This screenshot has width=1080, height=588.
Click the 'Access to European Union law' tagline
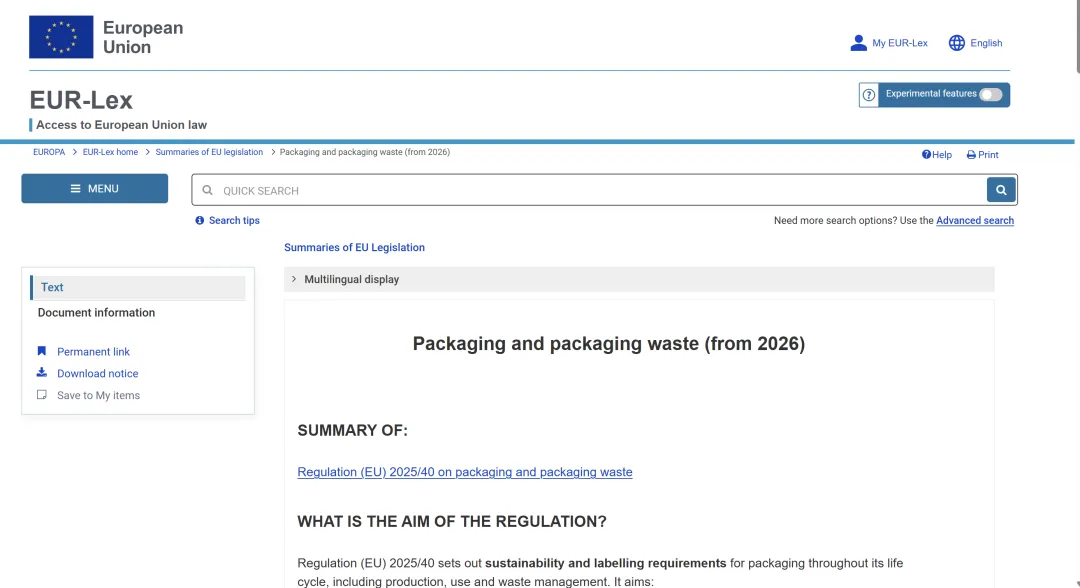click(121, 125)
